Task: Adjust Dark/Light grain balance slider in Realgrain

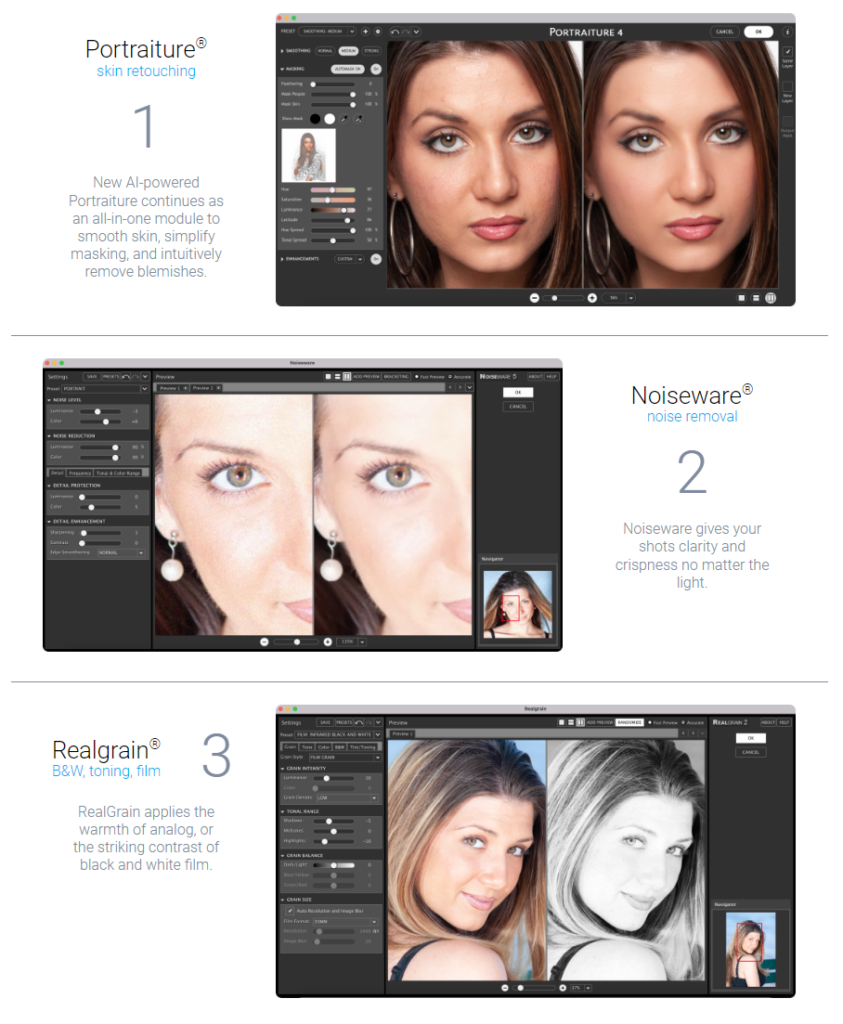Action: click(x=334, y=865)
